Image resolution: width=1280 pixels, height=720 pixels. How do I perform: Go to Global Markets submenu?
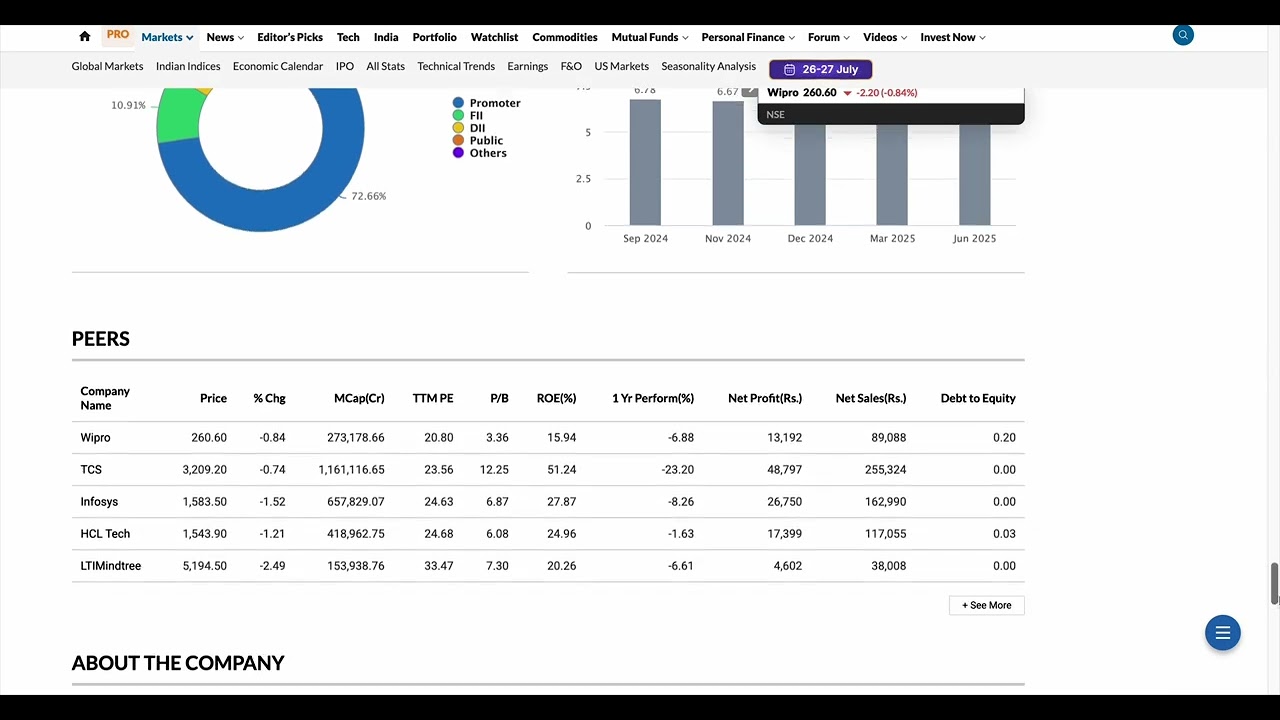click(107, 66)
